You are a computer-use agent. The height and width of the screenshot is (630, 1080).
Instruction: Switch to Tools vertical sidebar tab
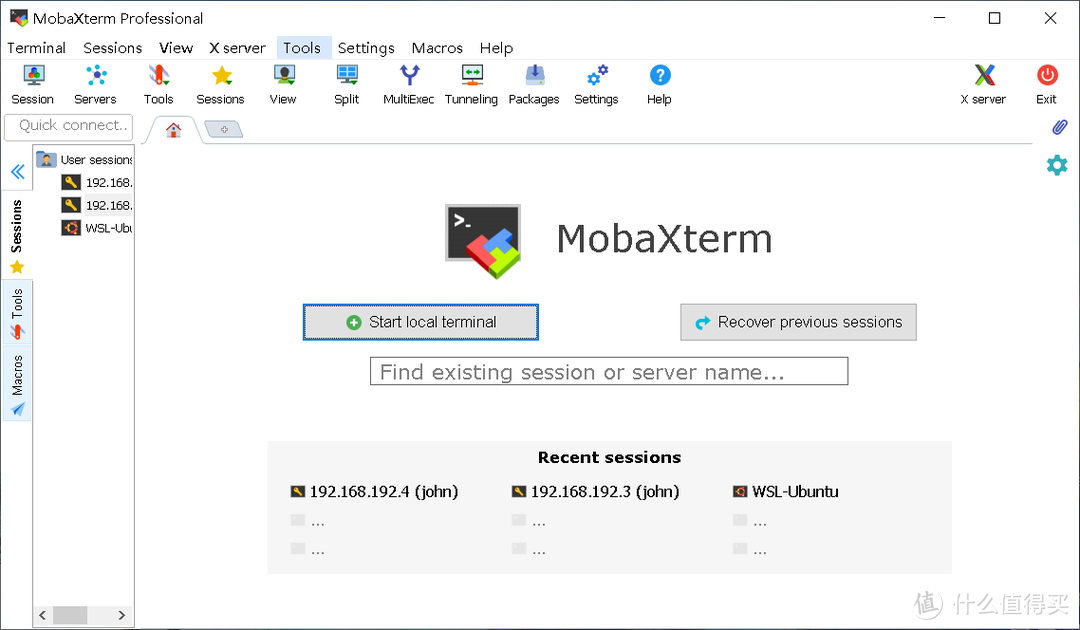(17, 313)
